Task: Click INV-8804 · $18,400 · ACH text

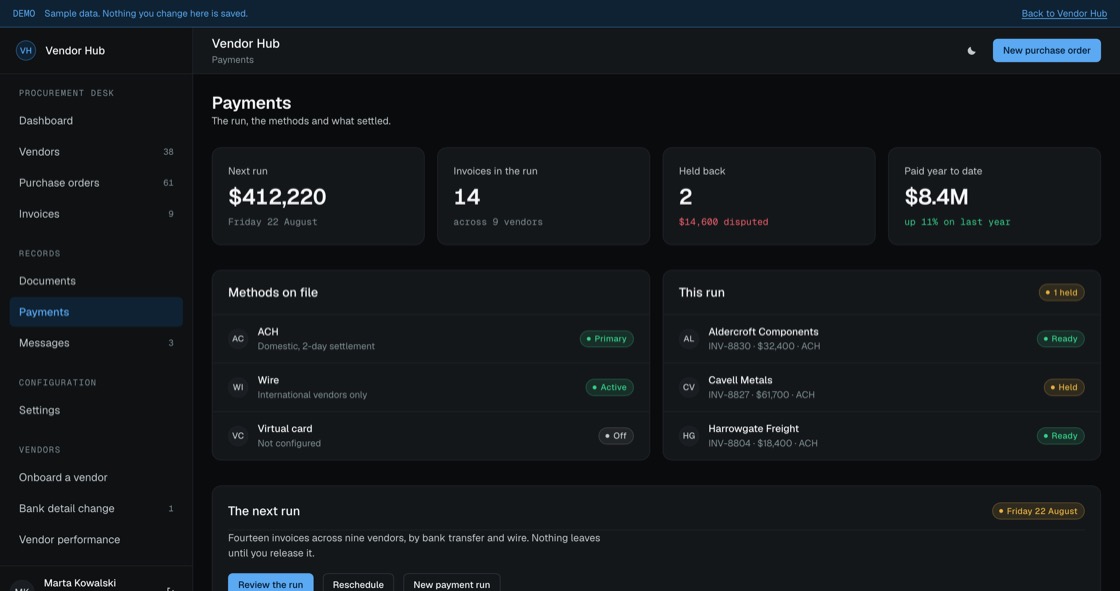Action: coord(763,443)
